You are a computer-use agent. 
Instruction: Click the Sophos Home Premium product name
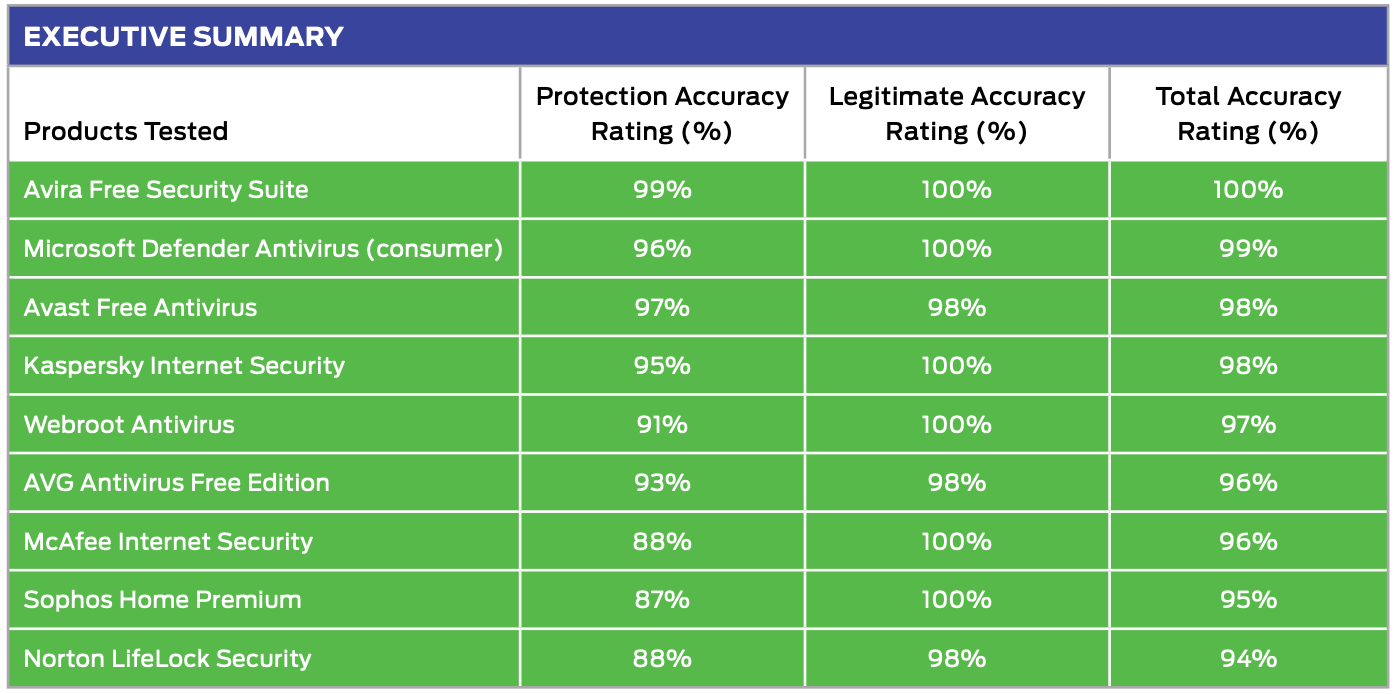162,600
